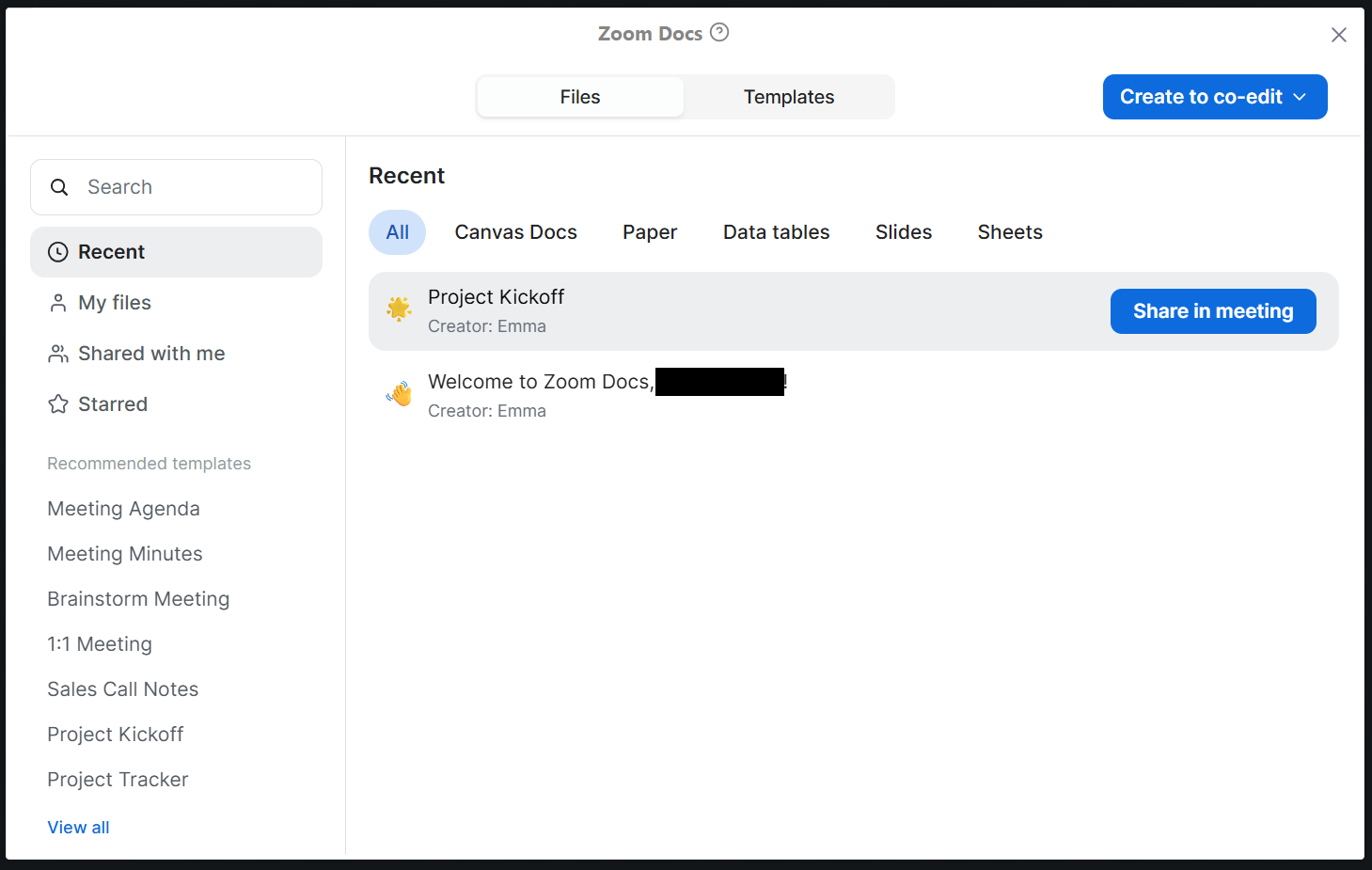Filter by Paper documents
The width and height of the screenshot is (1372, 870).
pyautogui.click(x=650, y=232)
